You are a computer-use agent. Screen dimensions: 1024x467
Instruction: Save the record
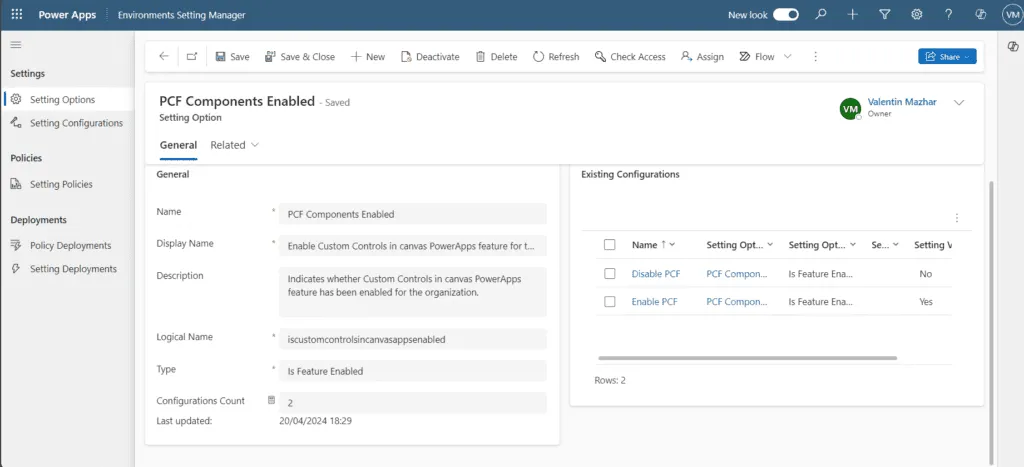(232, 57)
